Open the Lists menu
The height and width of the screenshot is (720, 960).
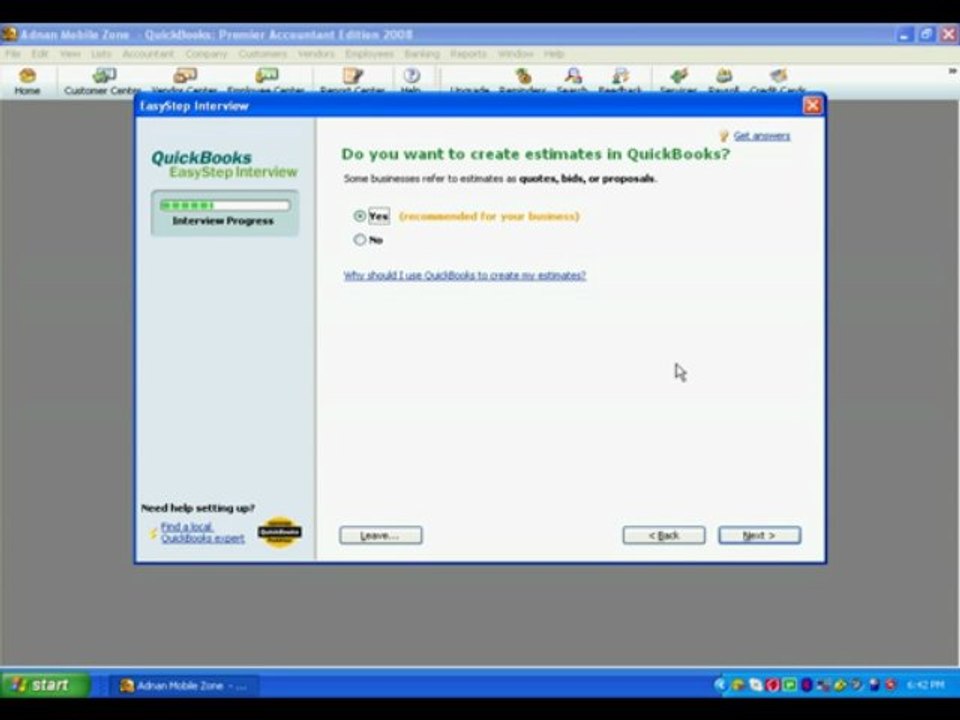[101, 54]
